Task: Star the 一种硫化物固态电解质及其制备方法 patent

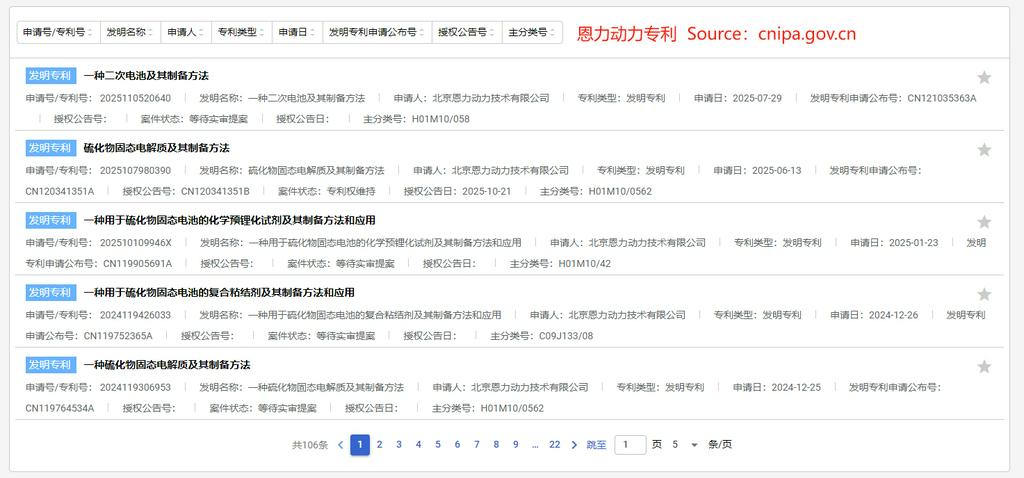Action: [x=984, y=366]
